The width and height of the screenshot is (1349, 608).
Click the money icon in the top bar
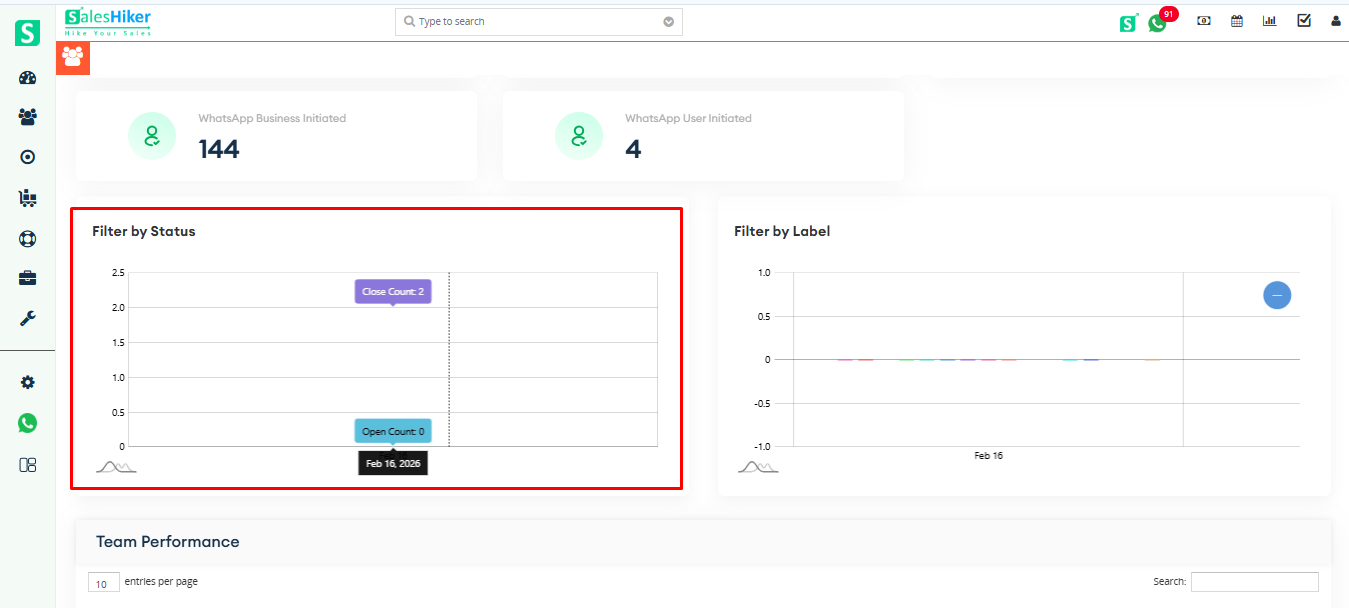click(1203, 20)
